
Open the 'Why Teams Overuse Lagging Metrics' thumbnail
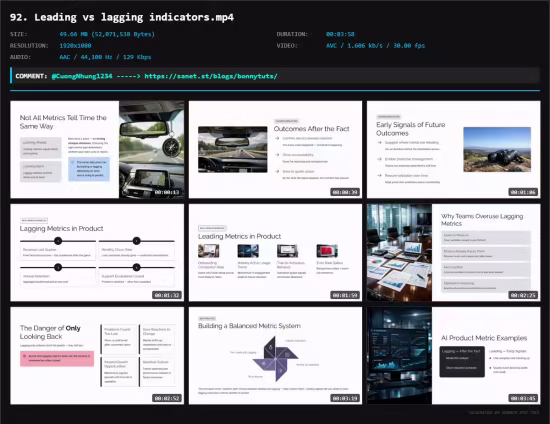pyautogui.click(x=454, y=253)
